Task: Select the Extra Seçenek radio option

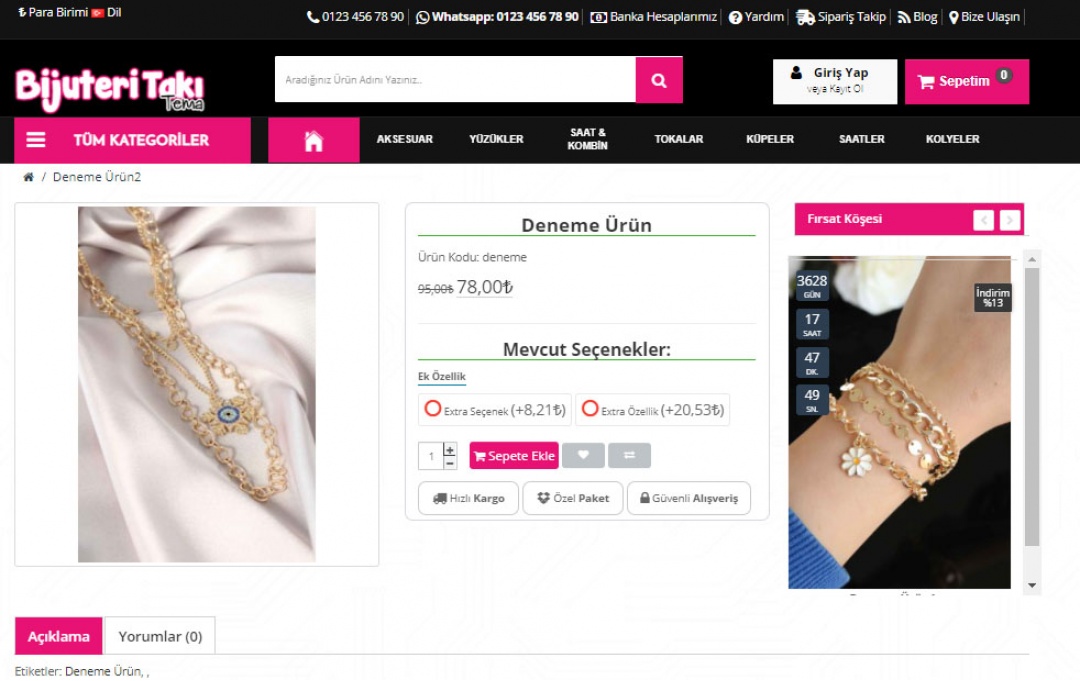Action: coord(433,409)
